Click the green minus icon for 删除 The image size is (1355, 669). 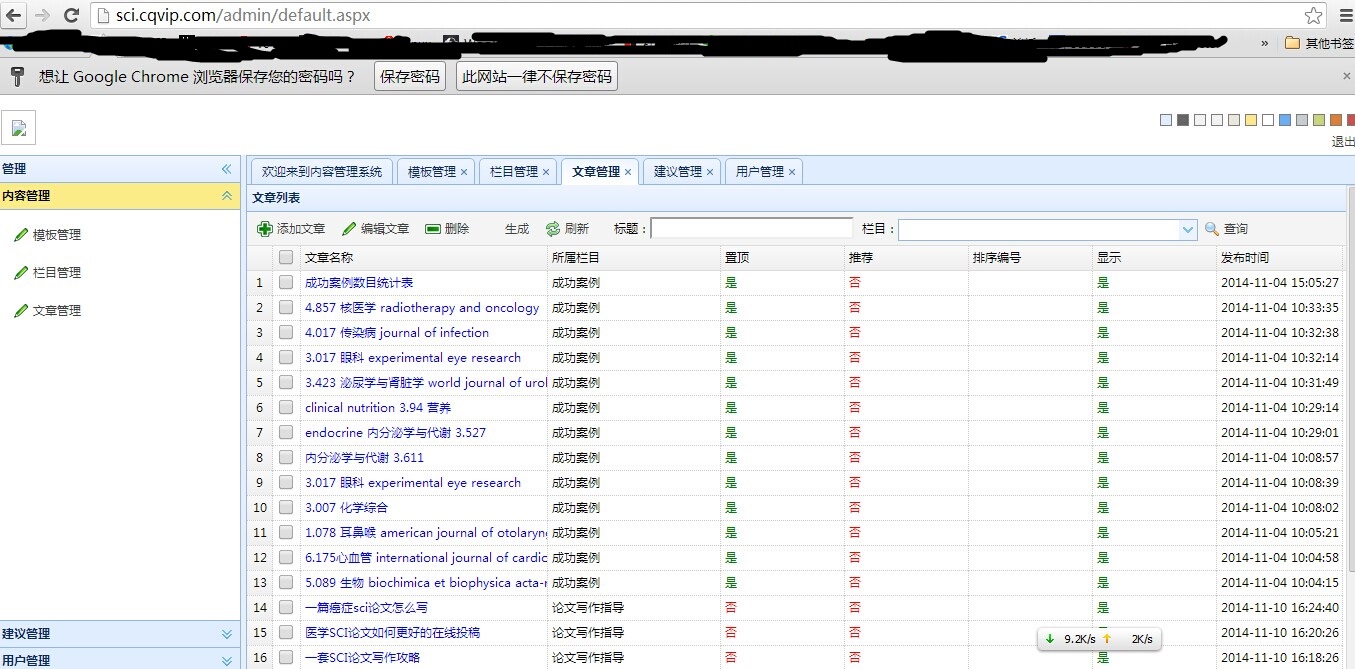click(433, 229)
